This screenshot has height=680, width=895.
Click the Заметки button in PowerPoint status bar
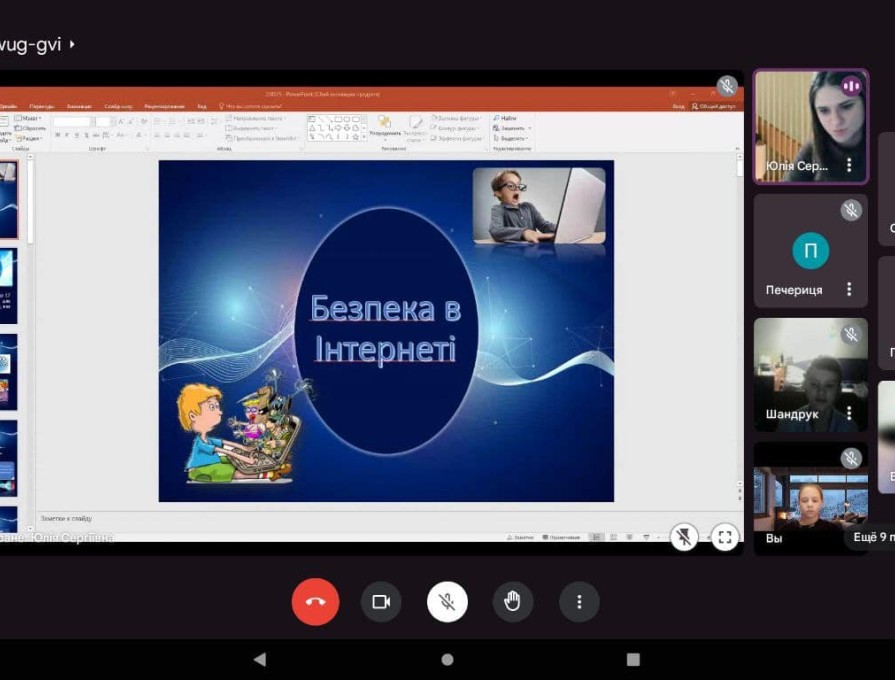pos(520,537)
